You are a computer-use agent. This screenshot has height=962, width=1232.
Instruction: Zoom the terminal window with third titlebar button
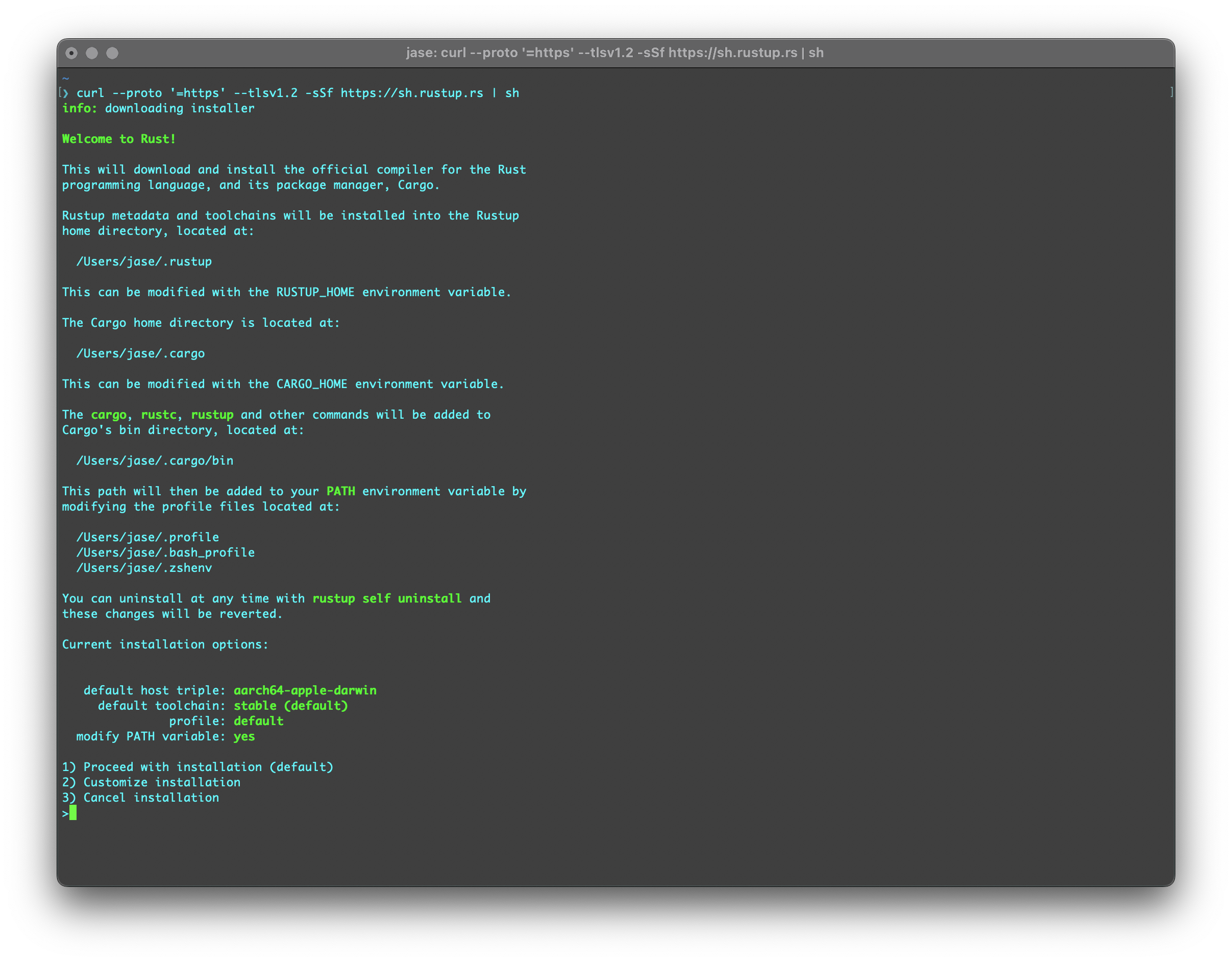(x=112, y=53)
